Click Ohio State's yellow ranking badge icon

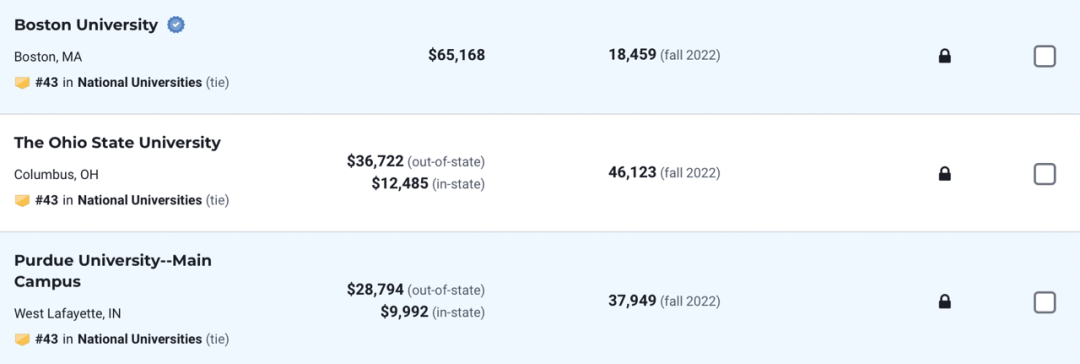point(22,201)
